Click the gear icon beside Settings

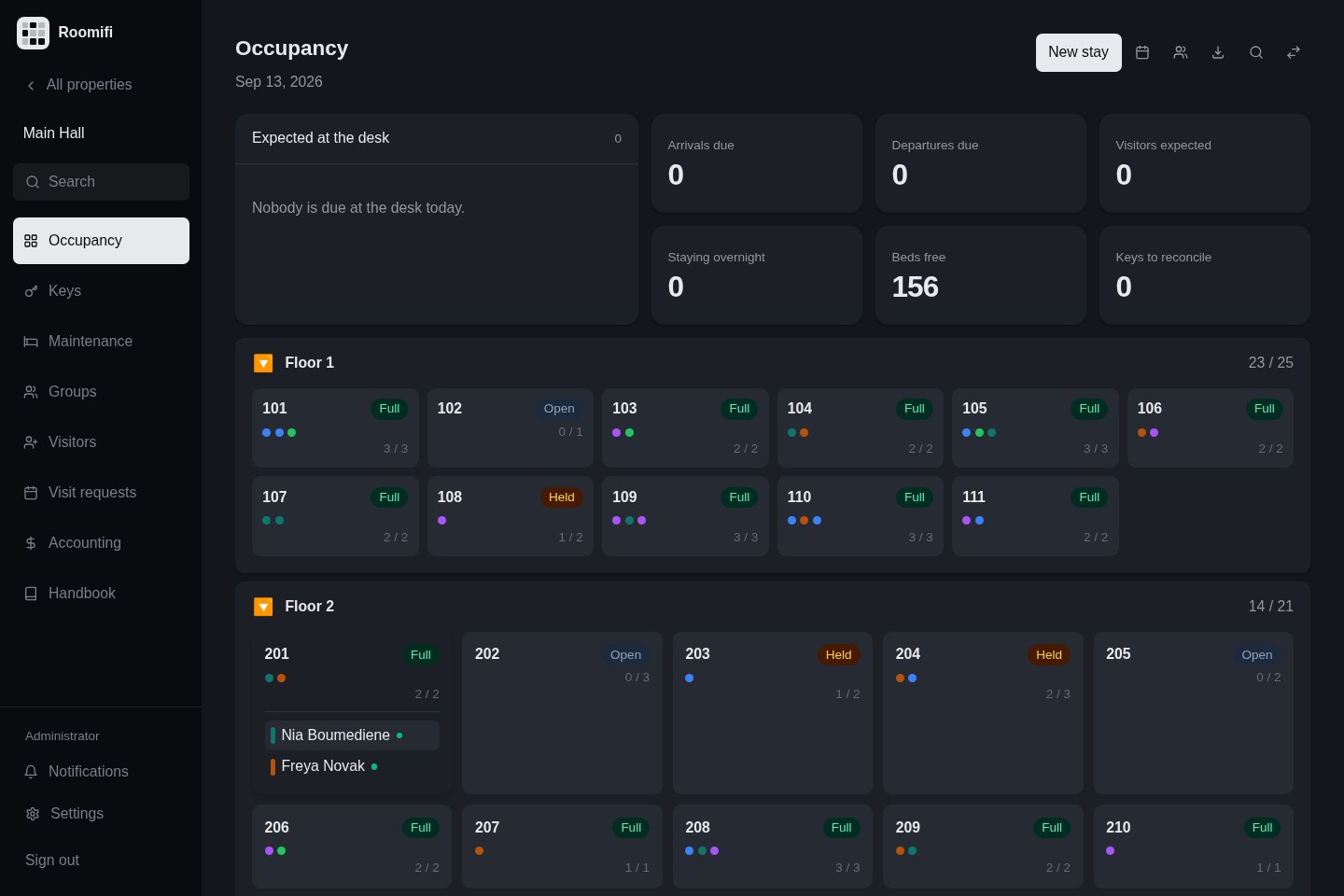coord(33,814)
